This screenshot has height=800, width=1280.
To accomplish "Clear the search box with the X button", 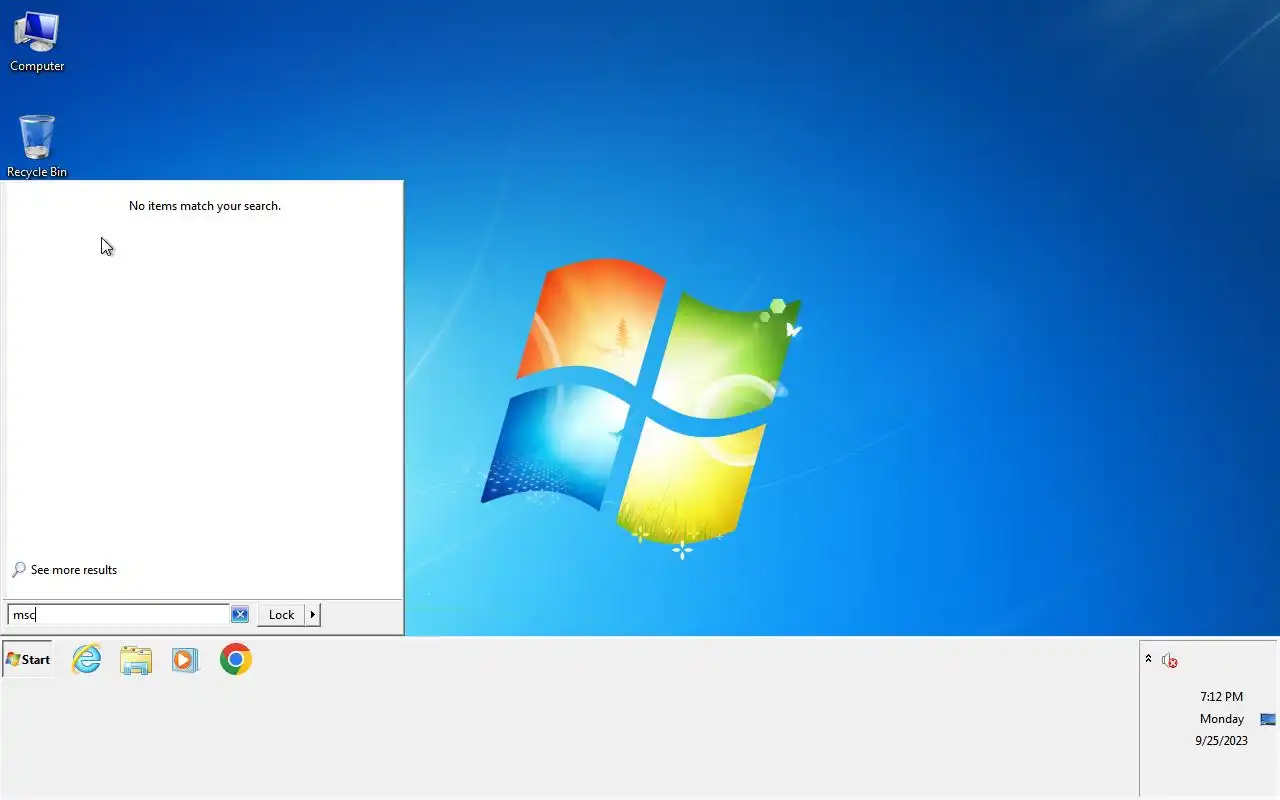I will pos(240,614).
